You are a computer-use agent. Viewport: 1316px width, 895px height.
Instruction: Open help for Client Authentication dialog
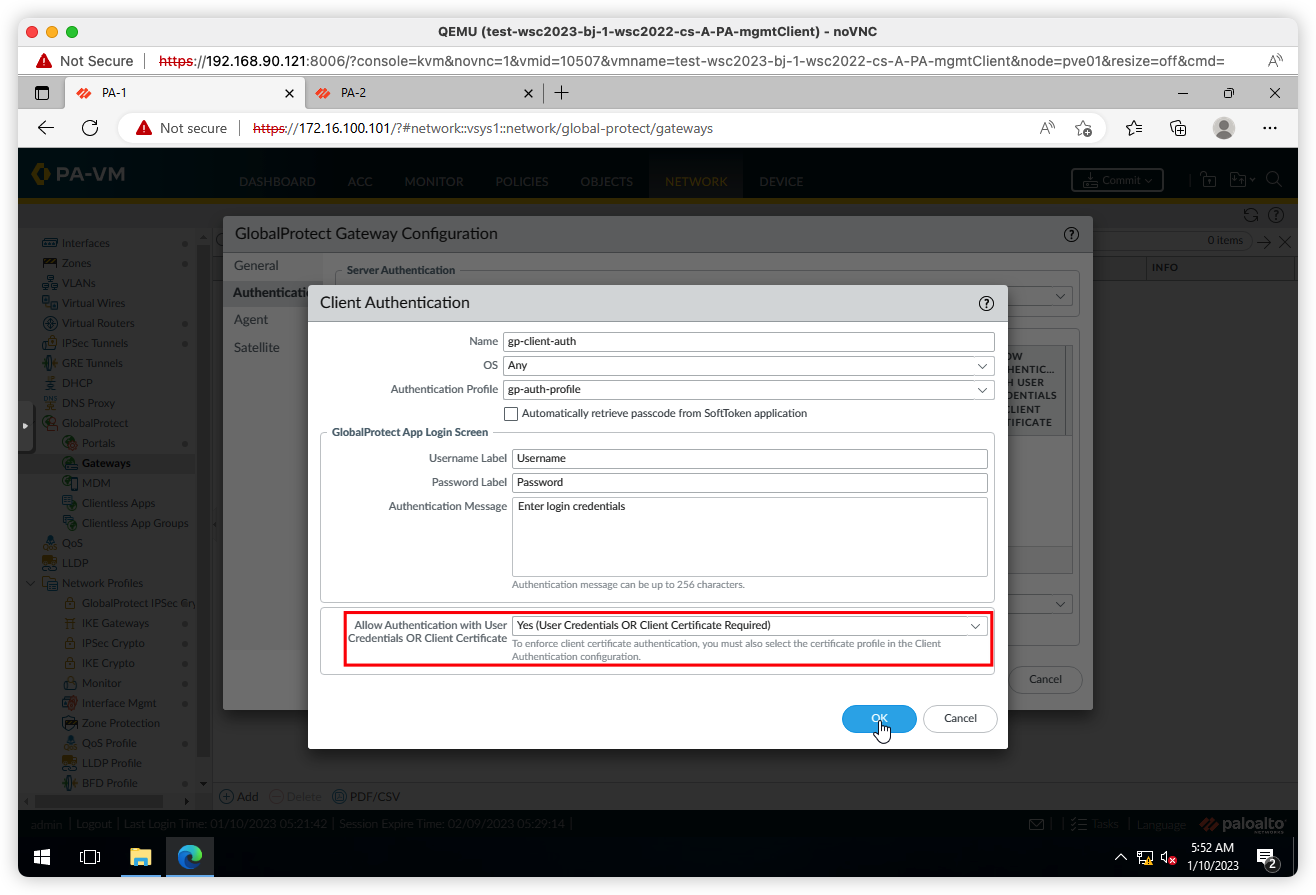pos(986,303)
